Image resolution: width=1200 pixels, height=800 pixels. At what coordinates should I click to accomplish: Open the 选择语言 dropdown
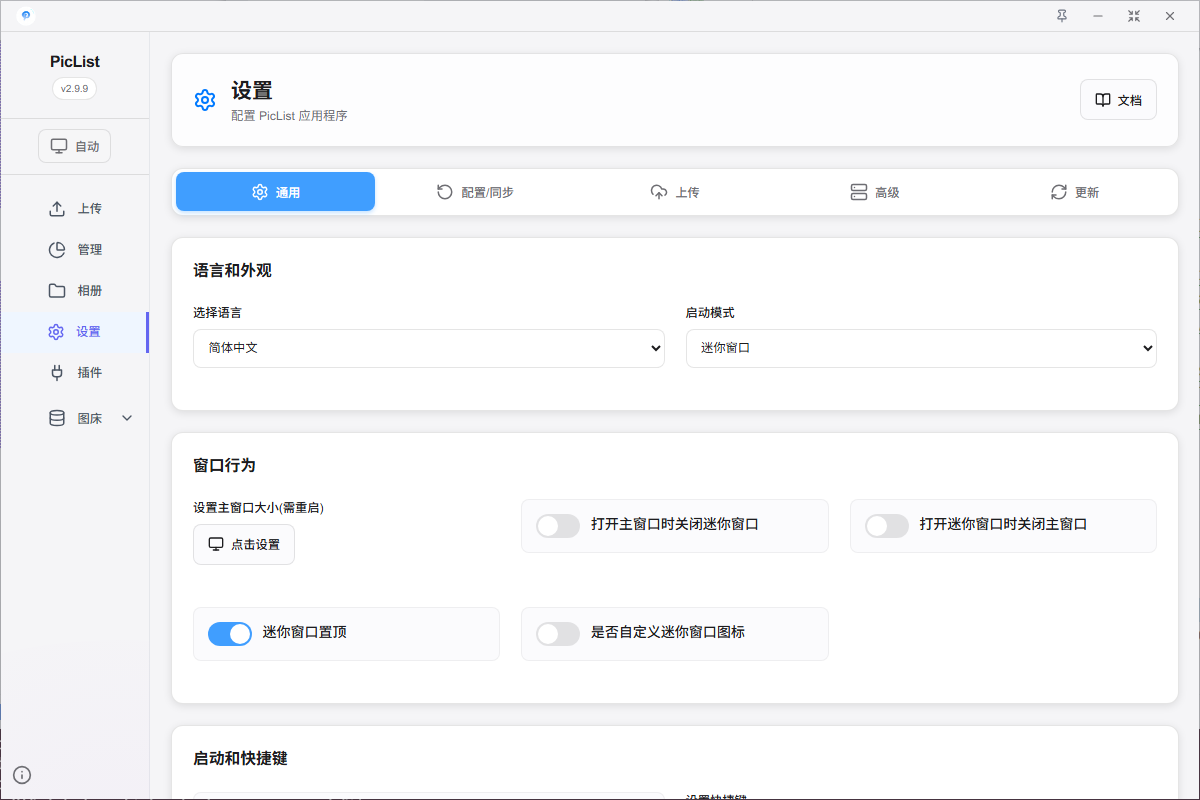click(429, 348)
